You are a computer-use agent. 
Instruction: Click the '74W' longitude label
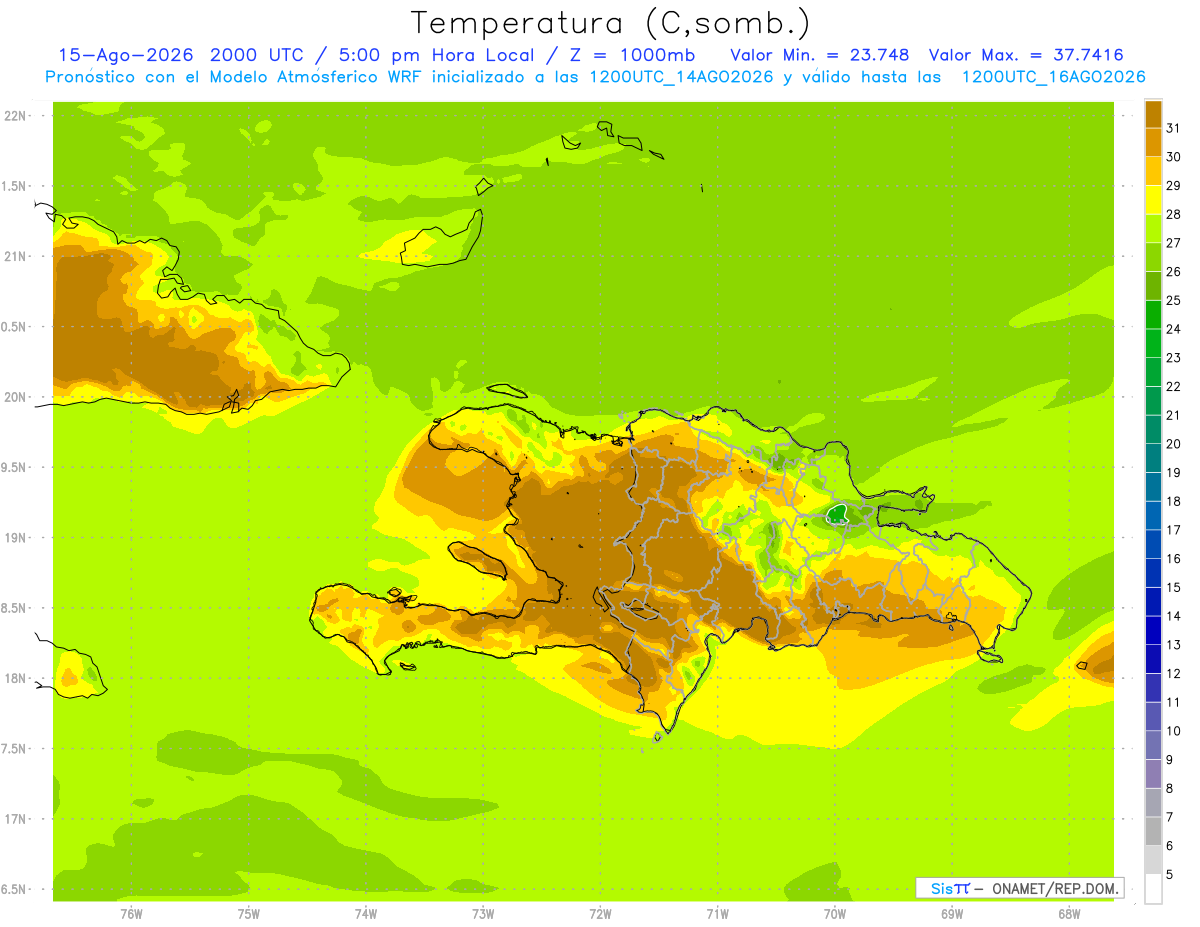pyautogui.click(x=365, y=913)
